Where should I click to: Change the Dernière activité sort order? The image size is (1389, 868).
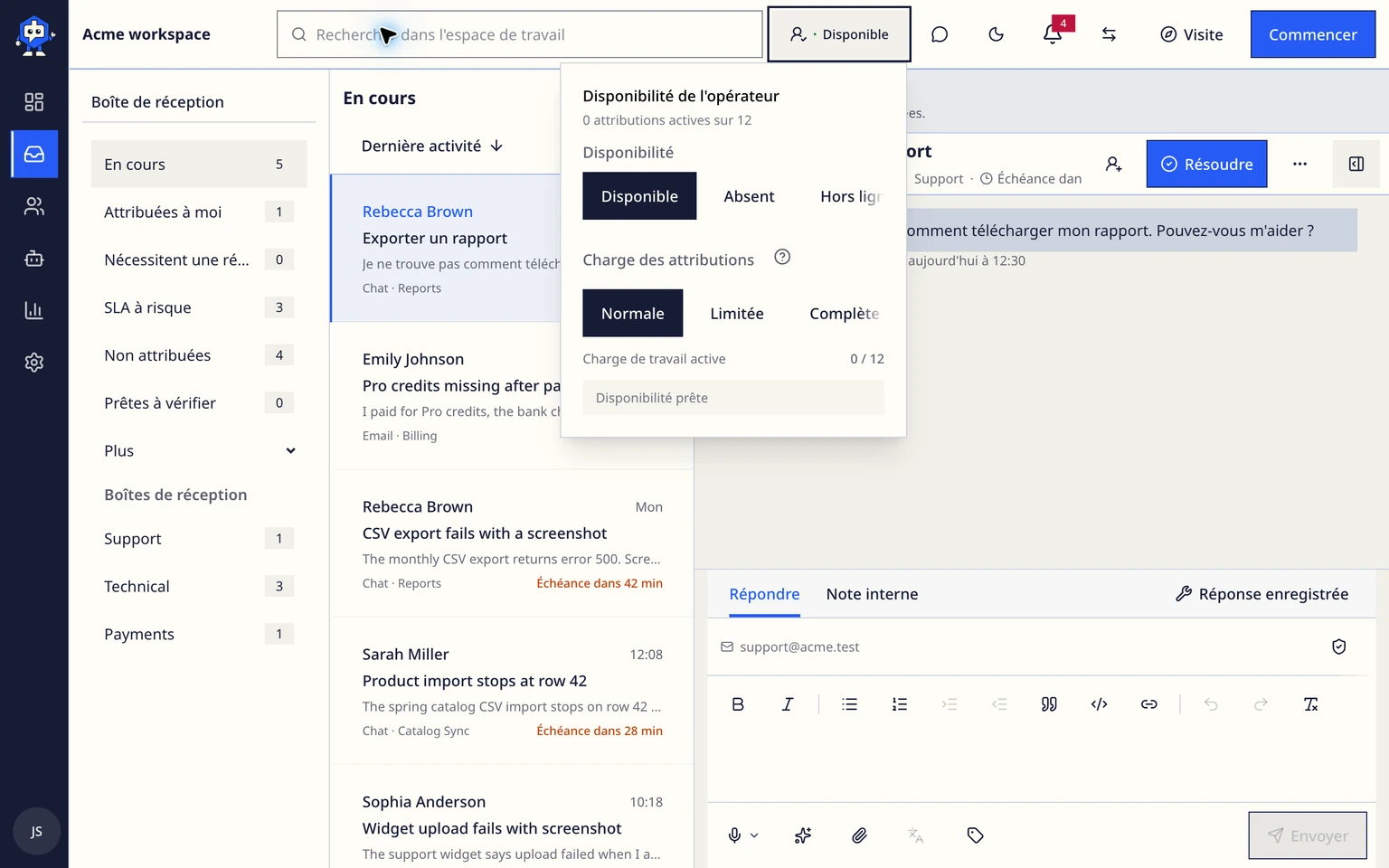[432, 146]
